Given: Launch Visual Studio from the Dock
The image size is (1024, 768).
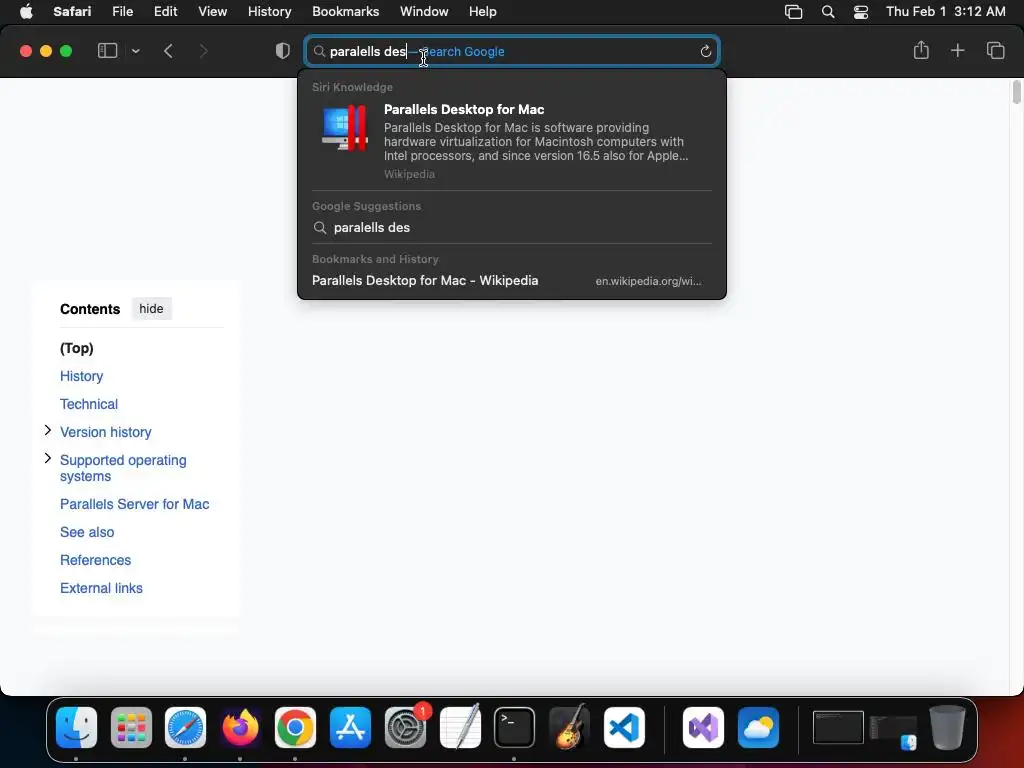Looking at the screenshot, I should [x=703, y=728].
